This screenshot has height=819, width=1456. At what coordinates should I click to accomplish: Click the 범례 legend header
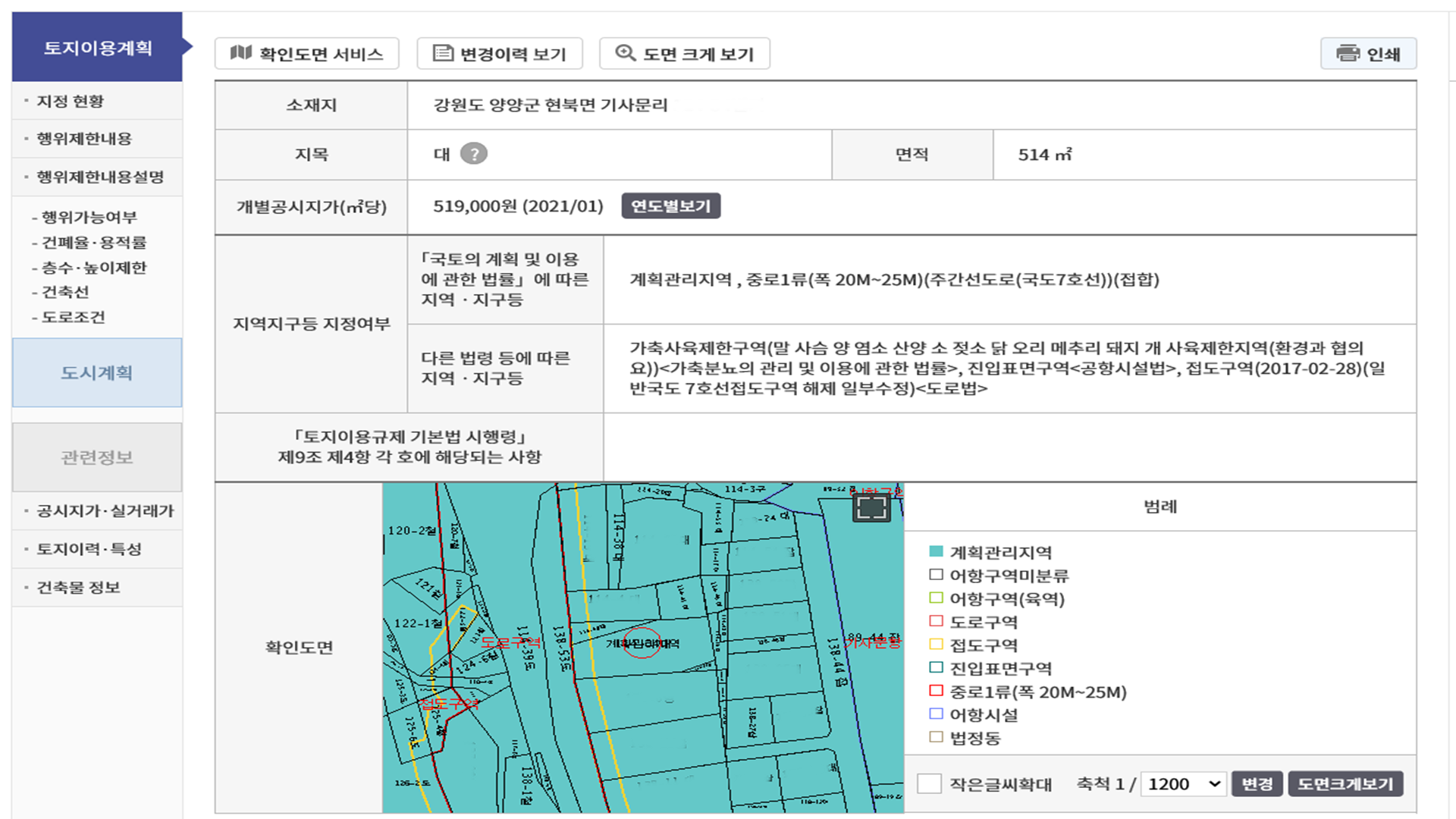(1160, 507)
